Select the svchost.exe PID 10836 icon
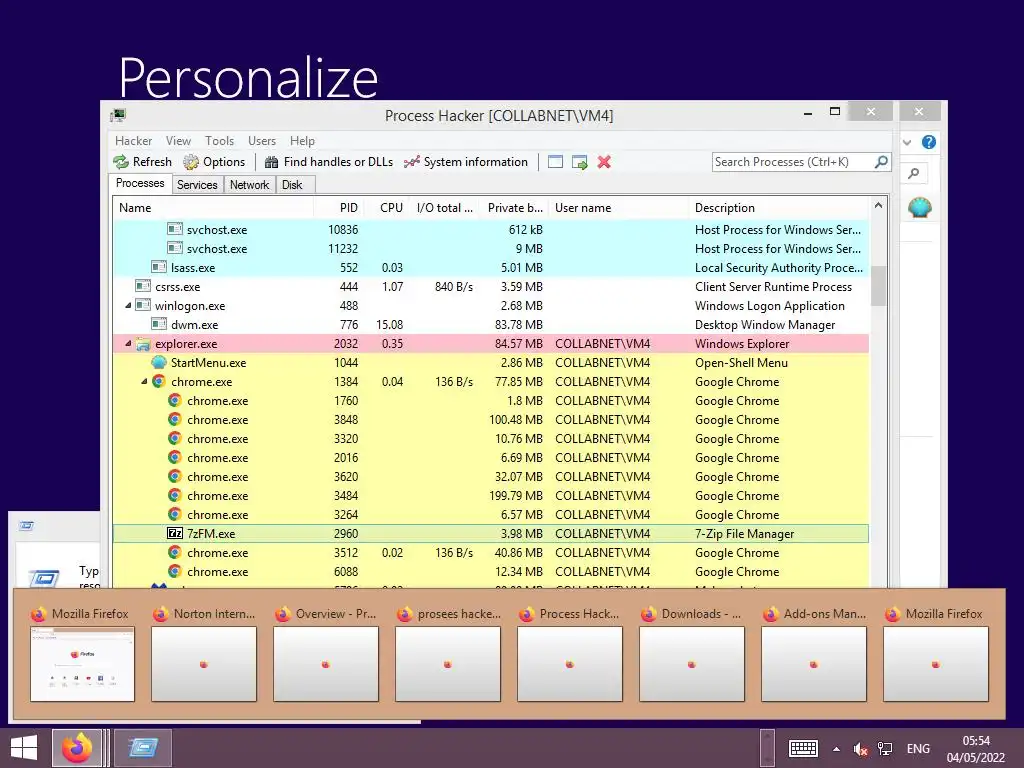 tap(174, 229)
